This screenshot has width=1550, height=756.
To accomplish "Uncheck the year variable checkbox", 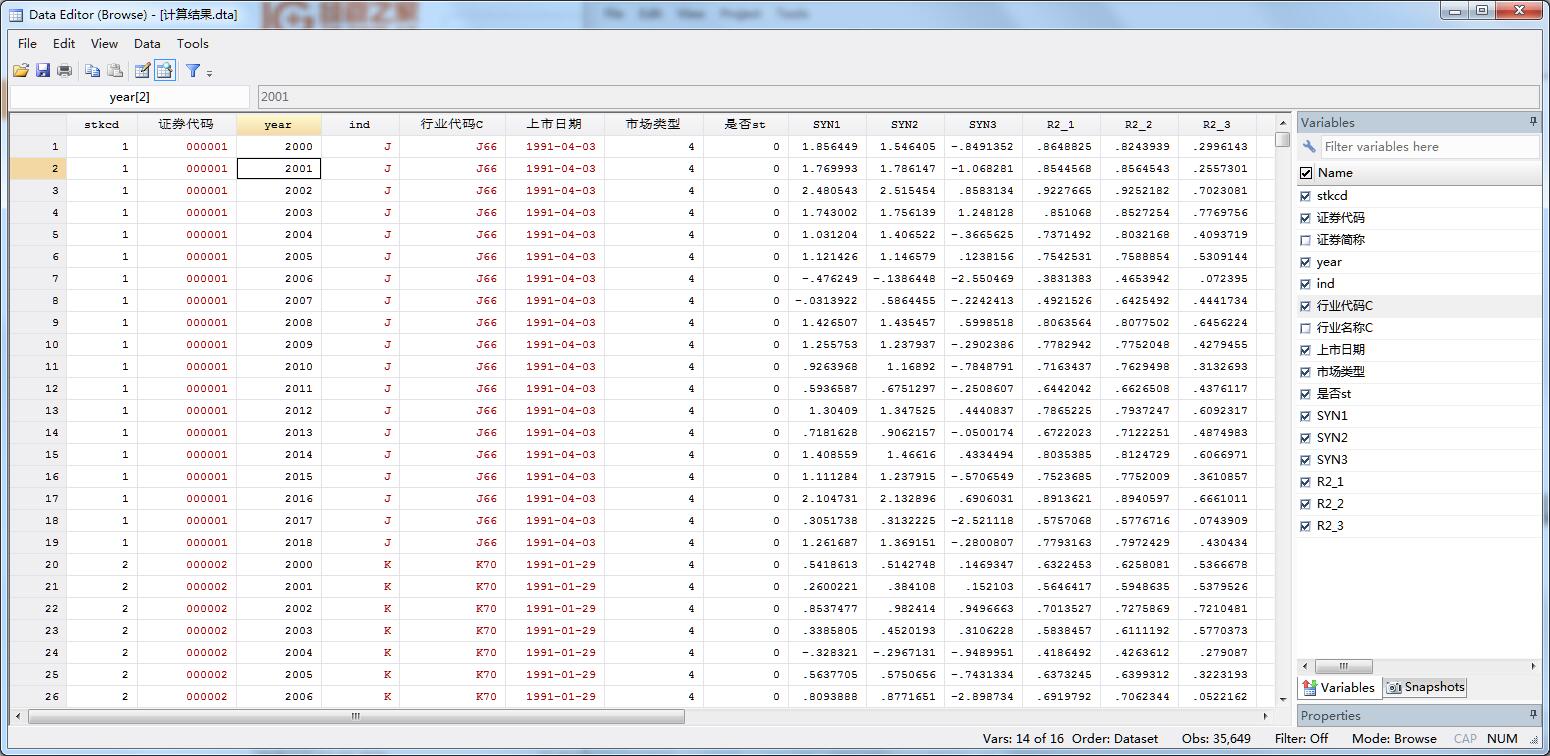I will tap(1305, 262).
